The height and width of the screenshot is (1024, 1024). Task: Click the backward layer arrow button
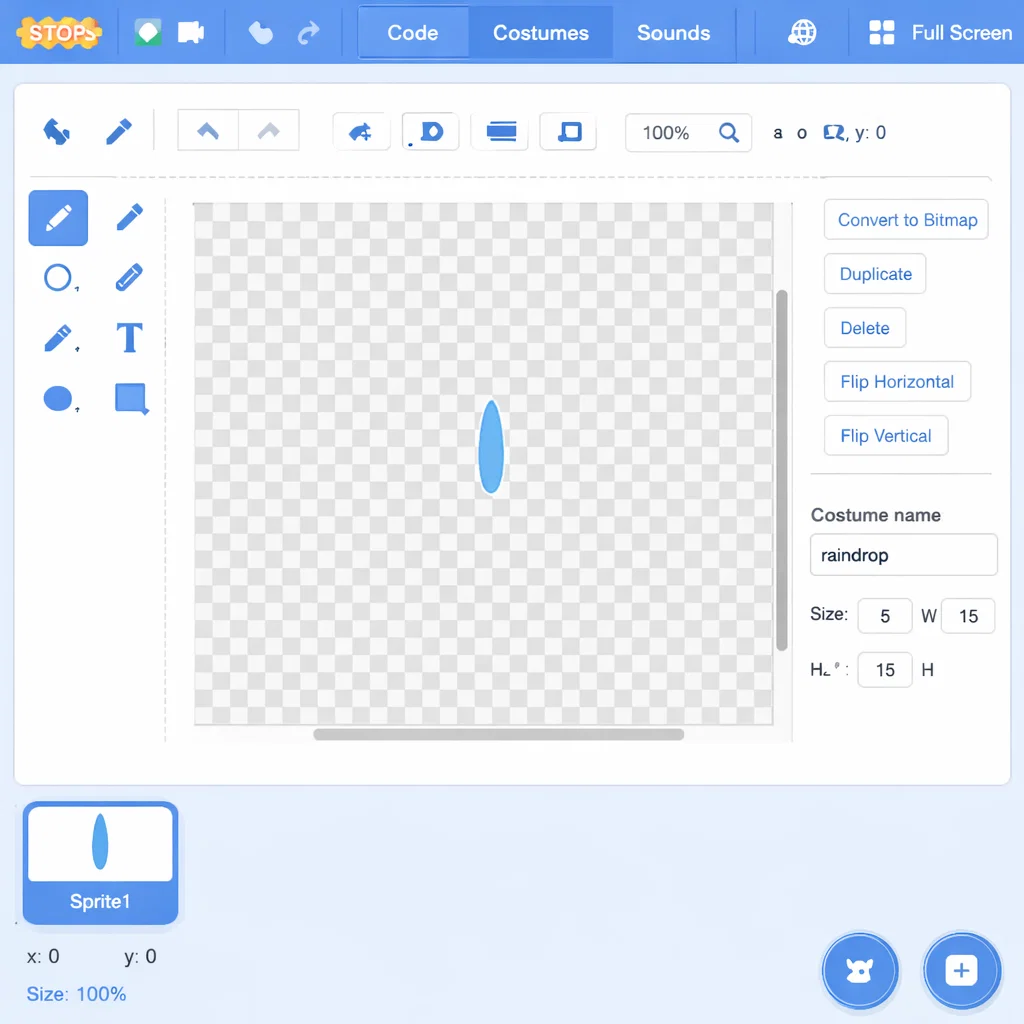click(x=268, y=131)
